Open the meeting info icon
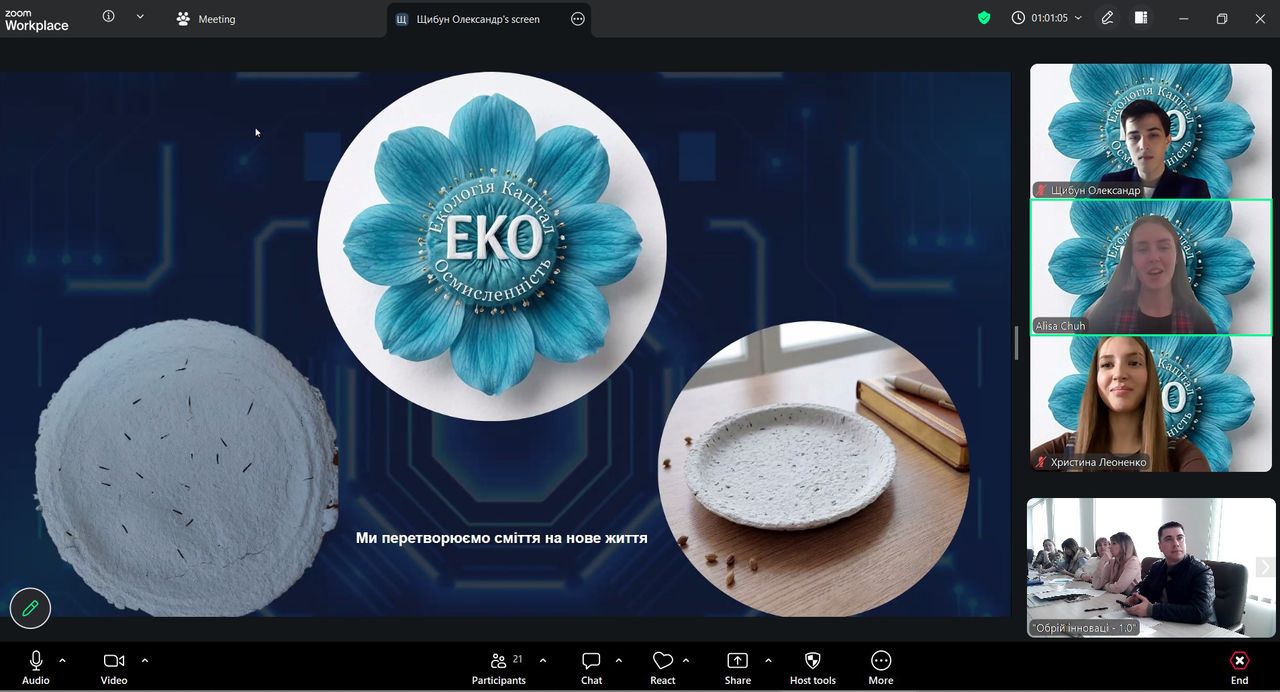This screenshot has width=1280, height=692. pos(109,17)
